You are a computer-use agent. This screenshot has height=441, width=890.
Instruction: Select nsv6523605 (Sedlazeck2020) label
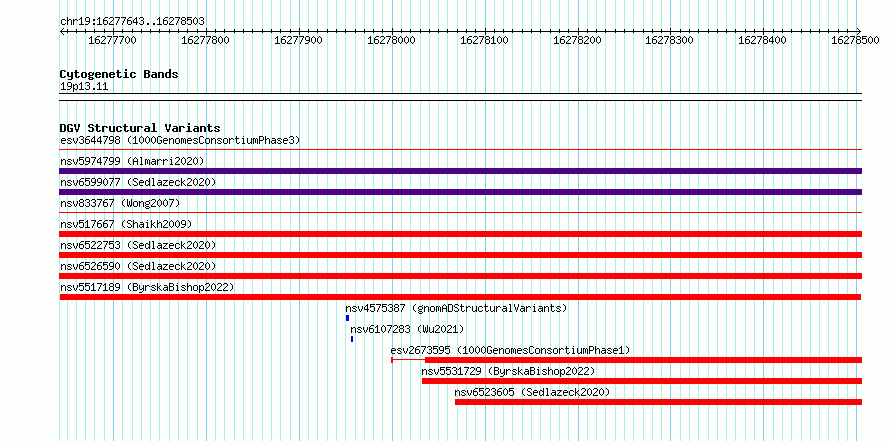pos(532,392)
